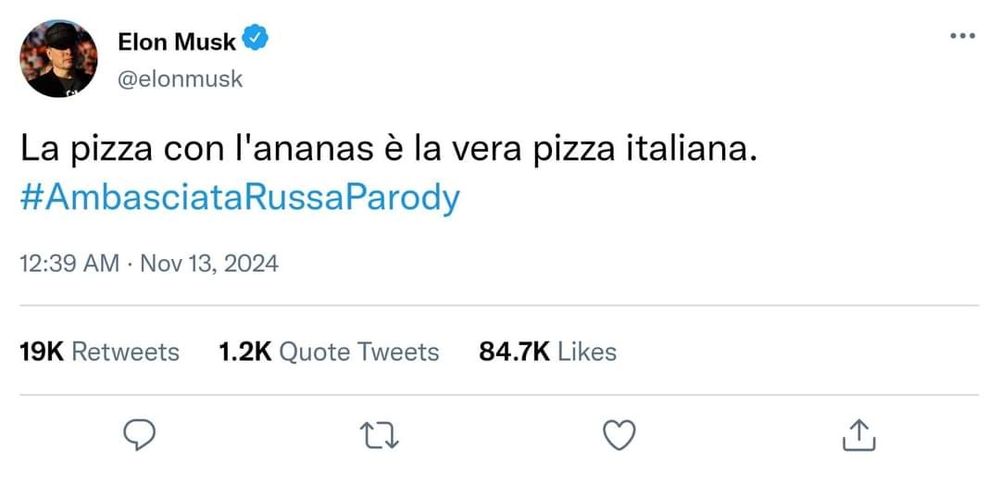
Task: Like the tweet with the heart icon
Action: click(x=621, y=434)
